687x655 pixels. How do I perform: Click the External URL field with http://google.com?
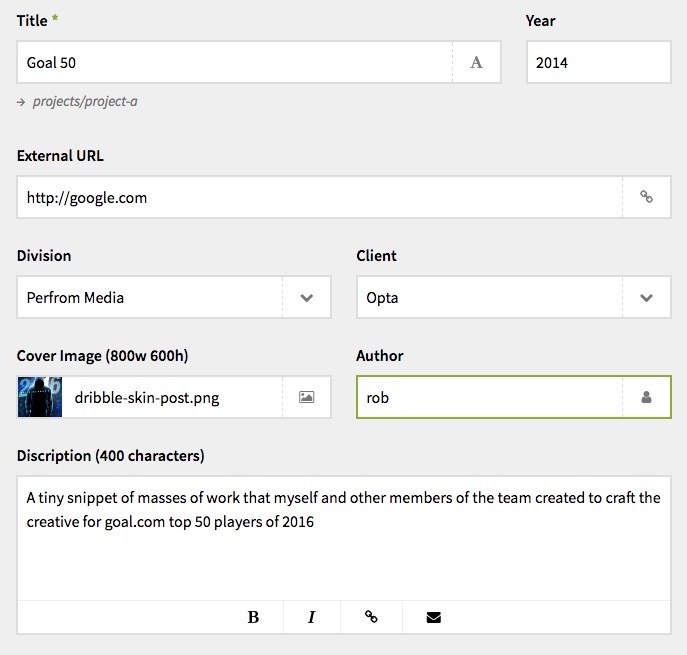point(344,197)
